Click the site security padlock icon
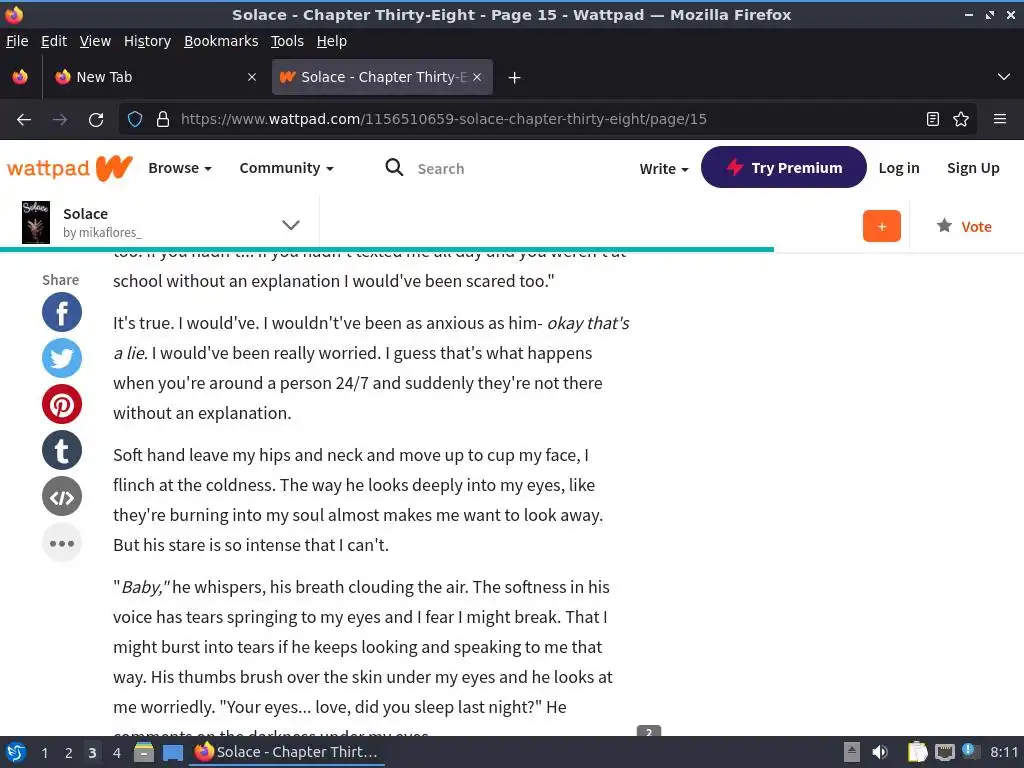The height and width of the screenshot is (768, 1024). [163, 120]
